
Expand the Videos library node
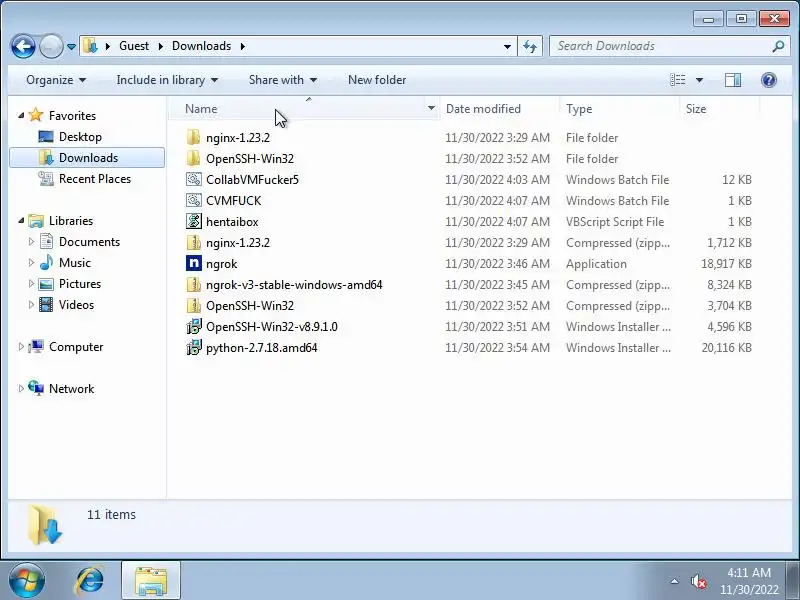point(31,304)
